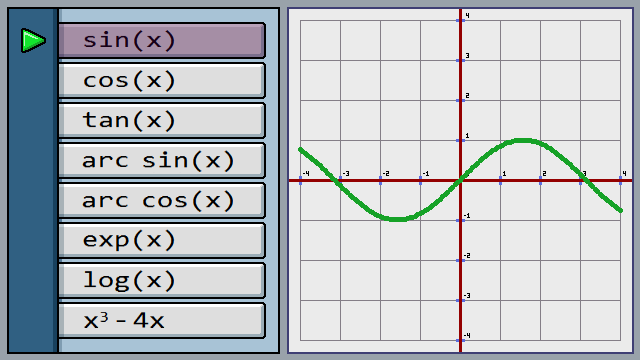Click the sine curve trough near y=-1

[398, 220]
